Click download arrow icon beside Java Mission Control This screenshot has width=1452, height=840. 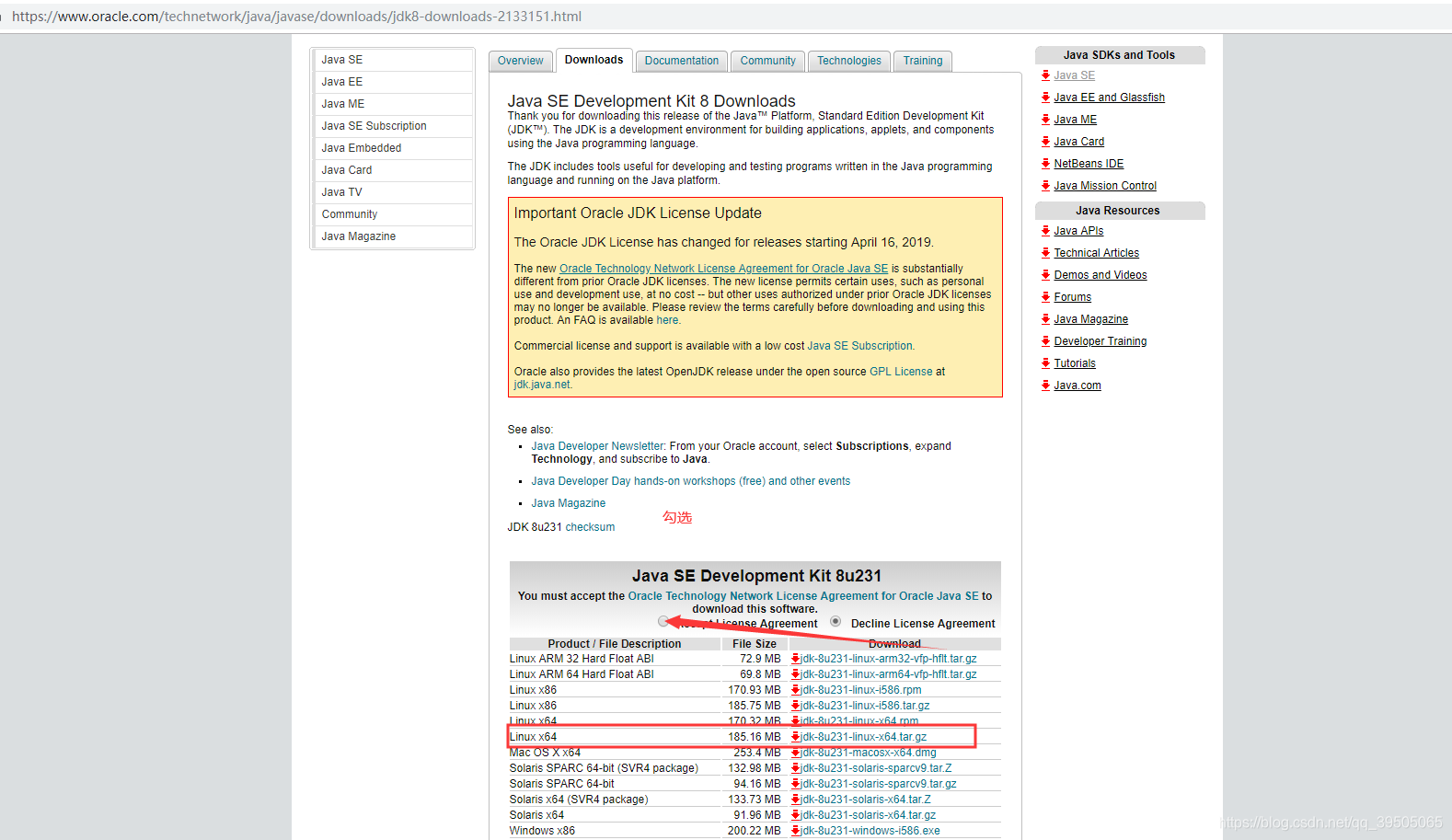click(1045, 186)
